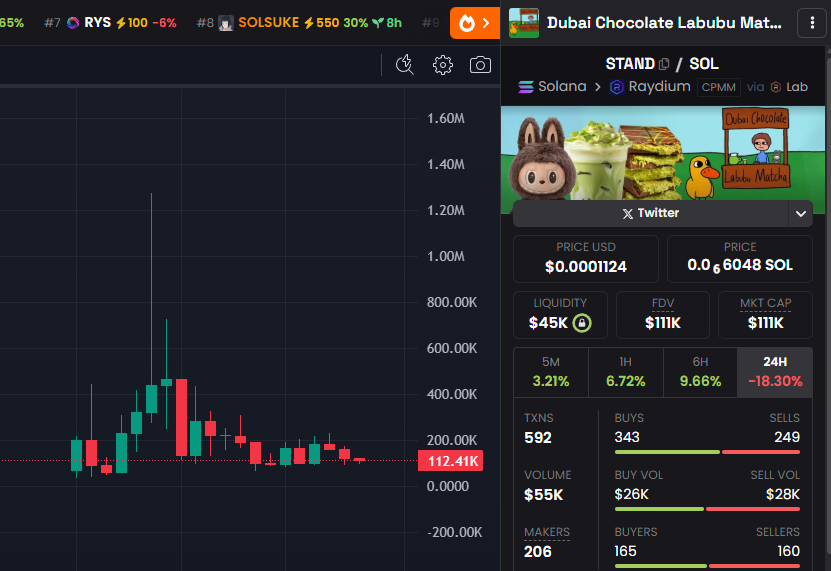831x571 pixels.
Task: Select the 5M timeframe tab
Action: 551,372
